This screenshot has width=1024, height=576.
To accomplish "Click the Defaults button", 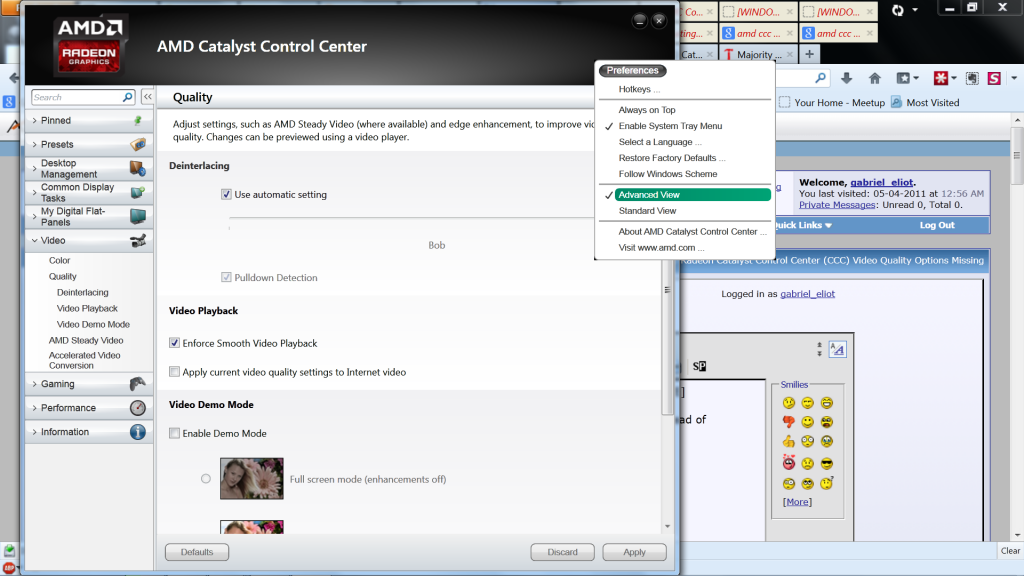I will (x=197, y=552).
